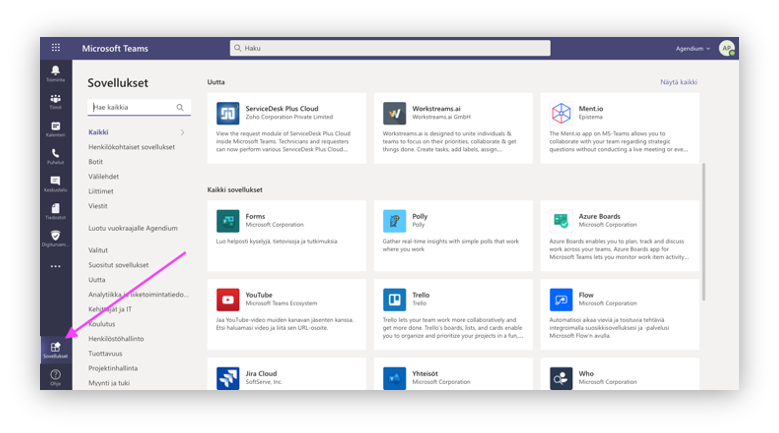
Task: Open the Workstreams.ai app title
Action: [436, 108]
